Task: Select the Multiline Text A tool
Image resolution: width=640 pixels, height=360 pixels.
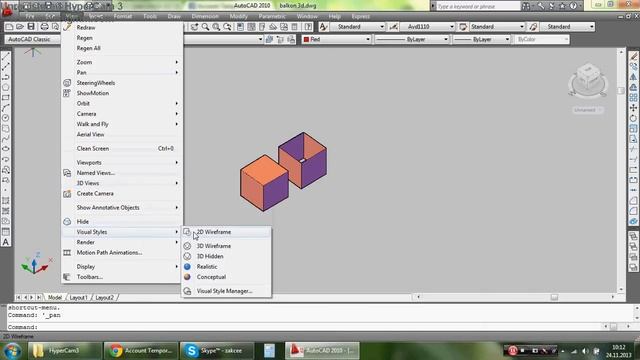Action: point(6,242)
